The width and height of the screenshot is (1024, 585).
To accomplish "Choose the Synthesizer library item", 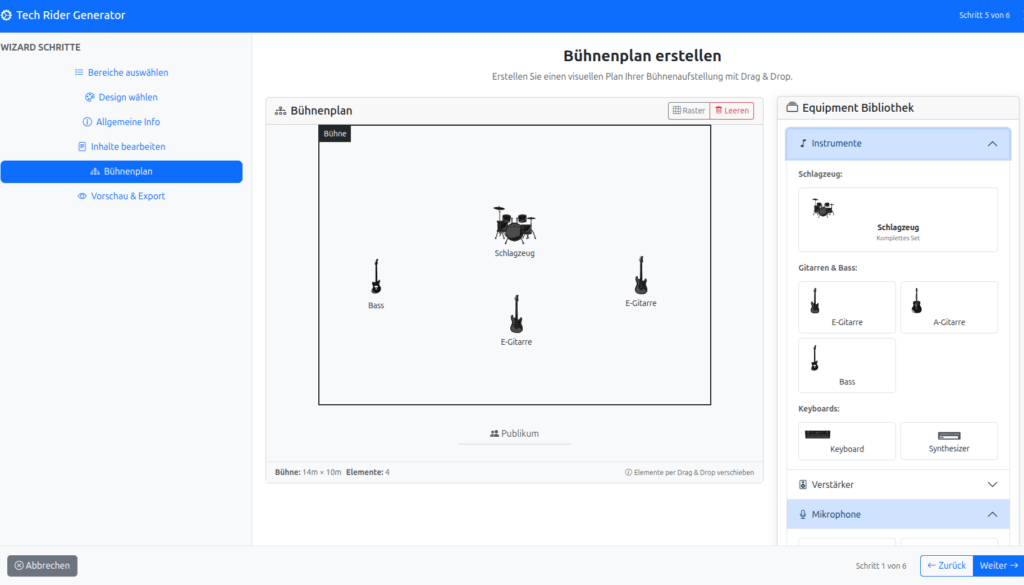I will pos(948,440).
